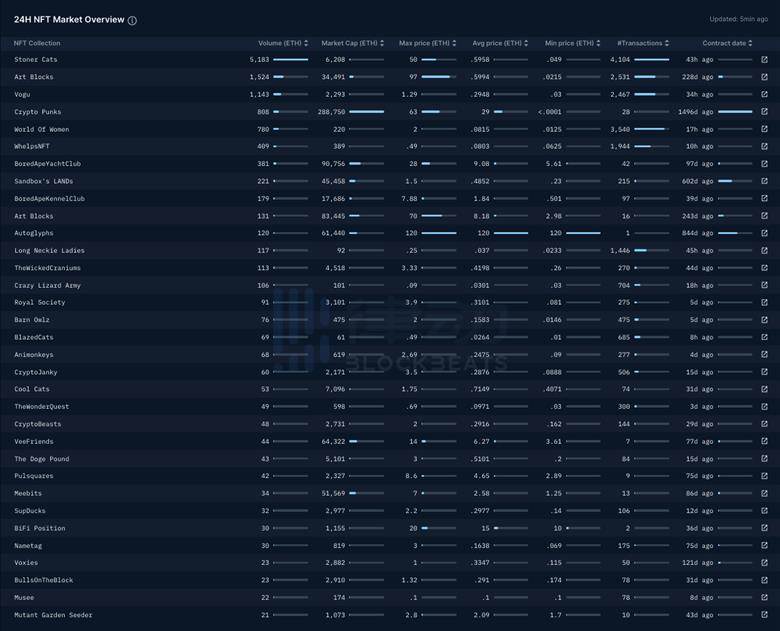Open external link for CryptoJanky
The image size is (780, 631).
(x=764, y=372)
